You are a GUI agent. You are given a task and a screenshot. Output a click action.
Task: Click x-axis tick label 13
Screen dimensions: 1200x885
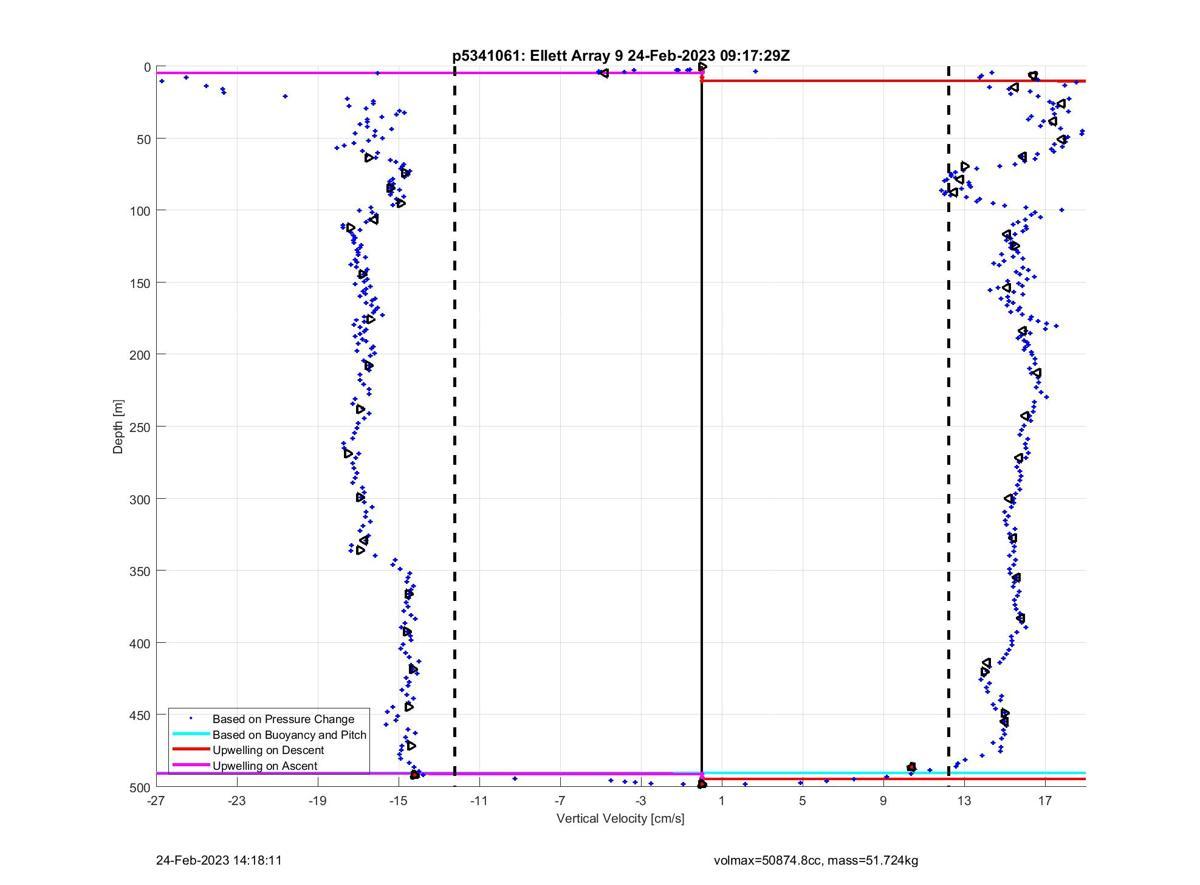(964, 800)
